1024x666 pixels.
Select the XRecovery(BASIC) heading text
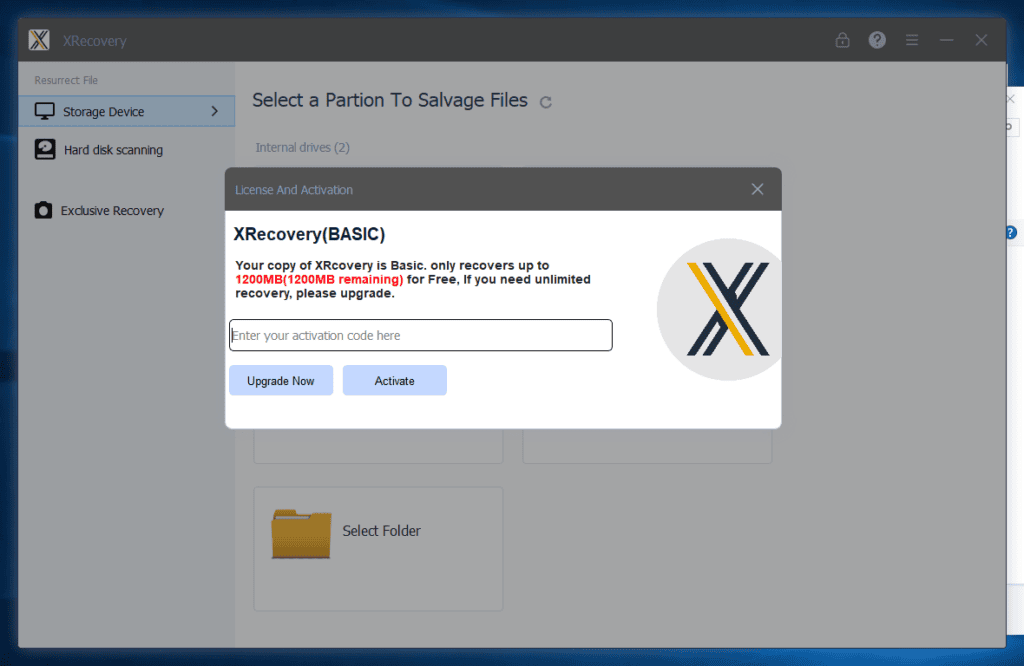308,233
